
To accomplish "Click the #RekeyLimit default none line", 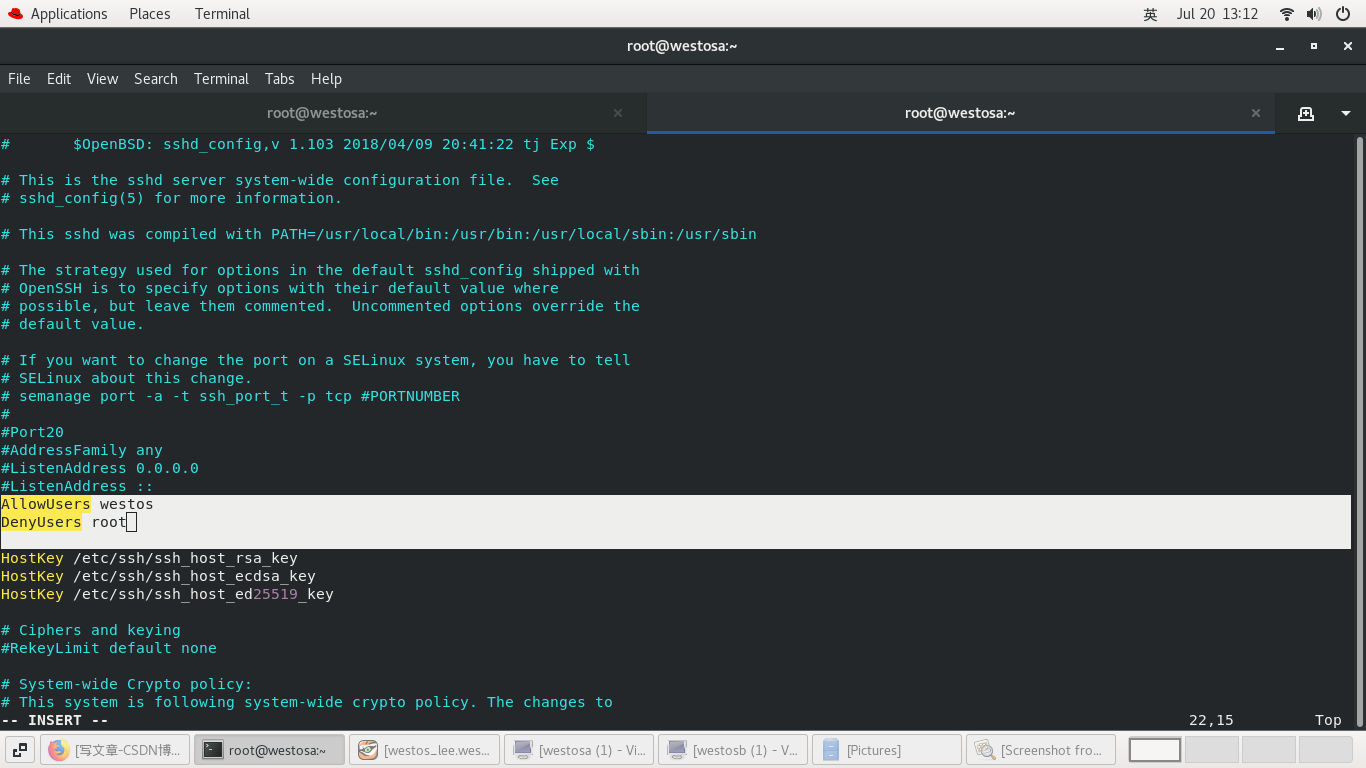I will point(108,648).
